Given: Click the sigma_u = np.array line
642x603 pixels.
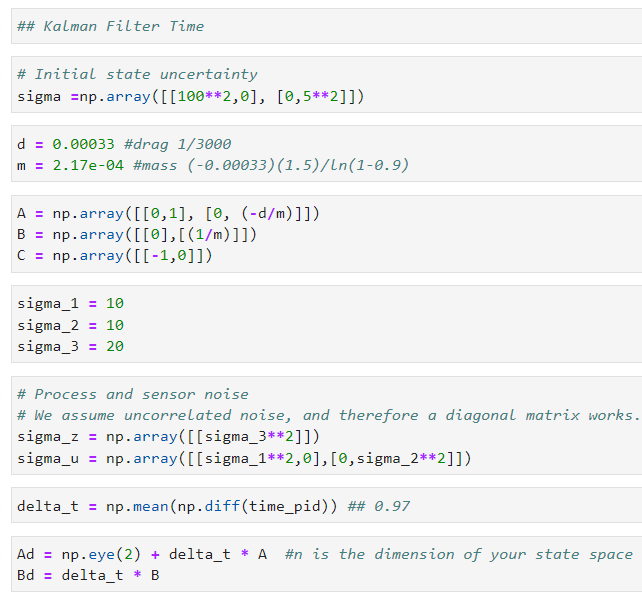Looking at the screenshot, I should [x=244, y=458].
